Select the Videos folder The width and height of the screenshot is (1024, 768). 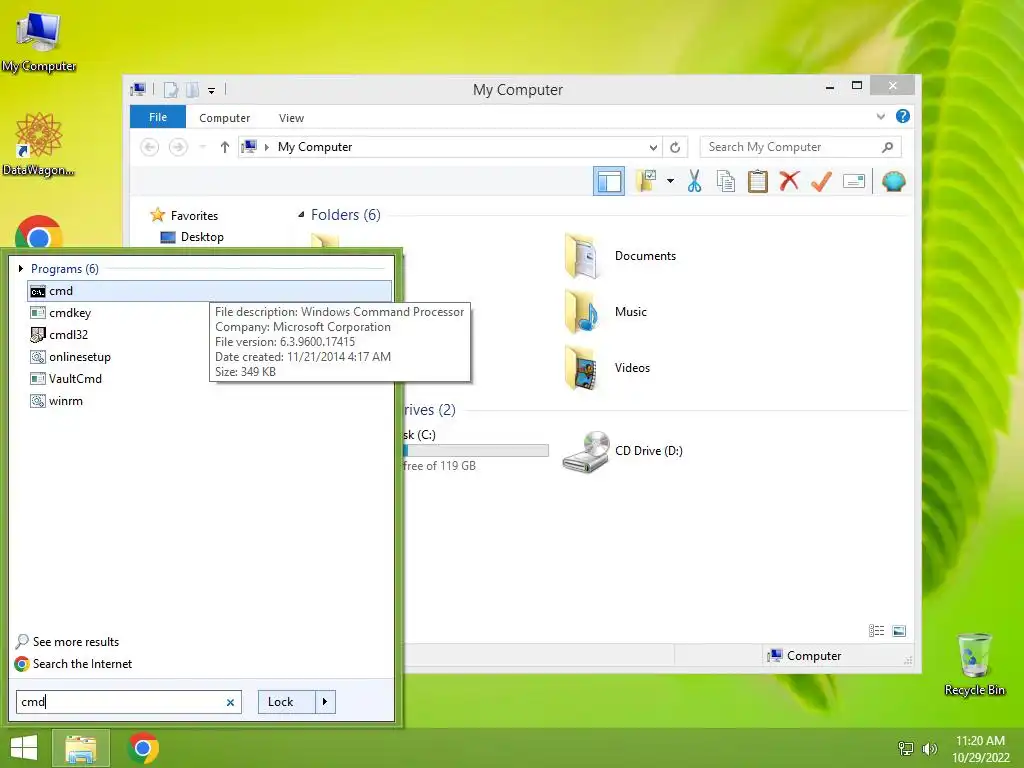(607, 368)
